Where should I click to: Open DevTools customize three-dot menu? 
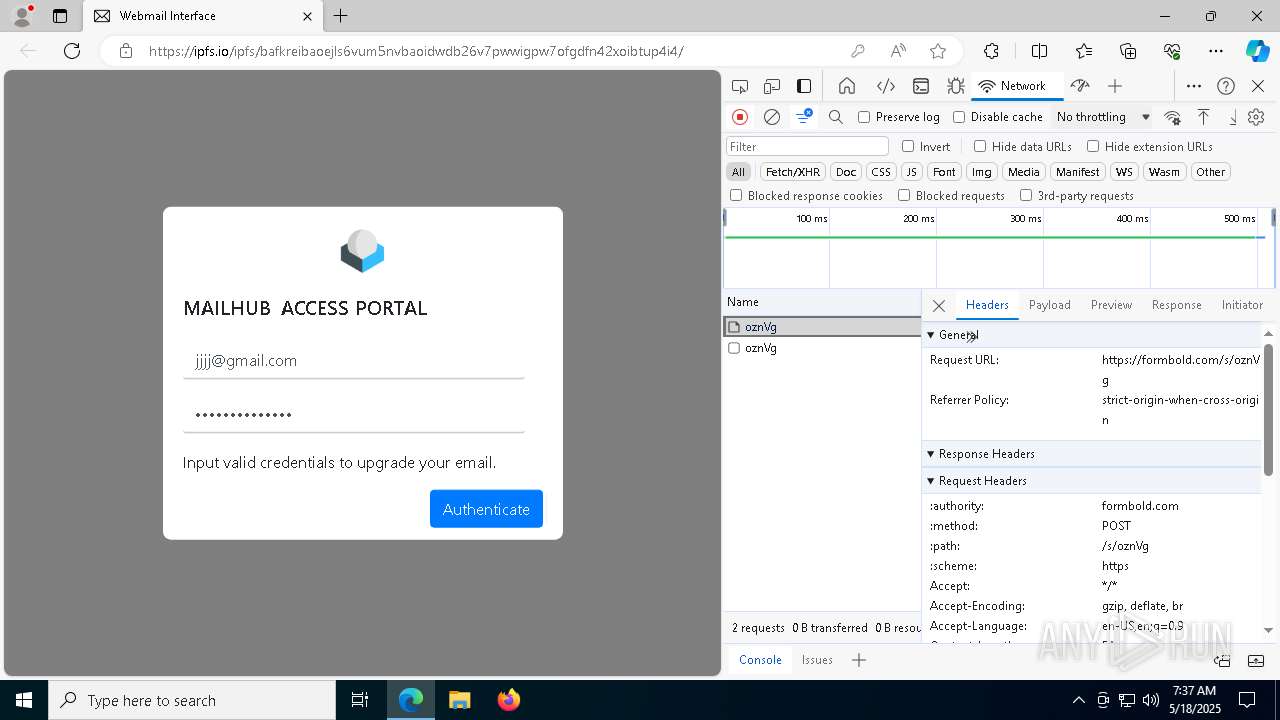click(1194, 86)
